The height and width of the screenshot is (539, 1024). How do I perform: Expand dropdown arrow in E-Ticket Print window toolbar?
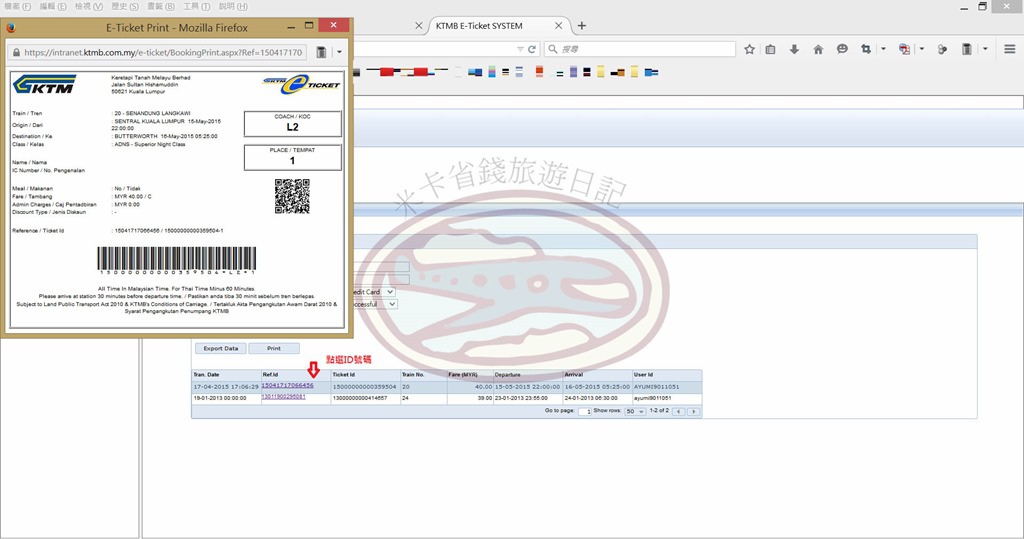339,52
